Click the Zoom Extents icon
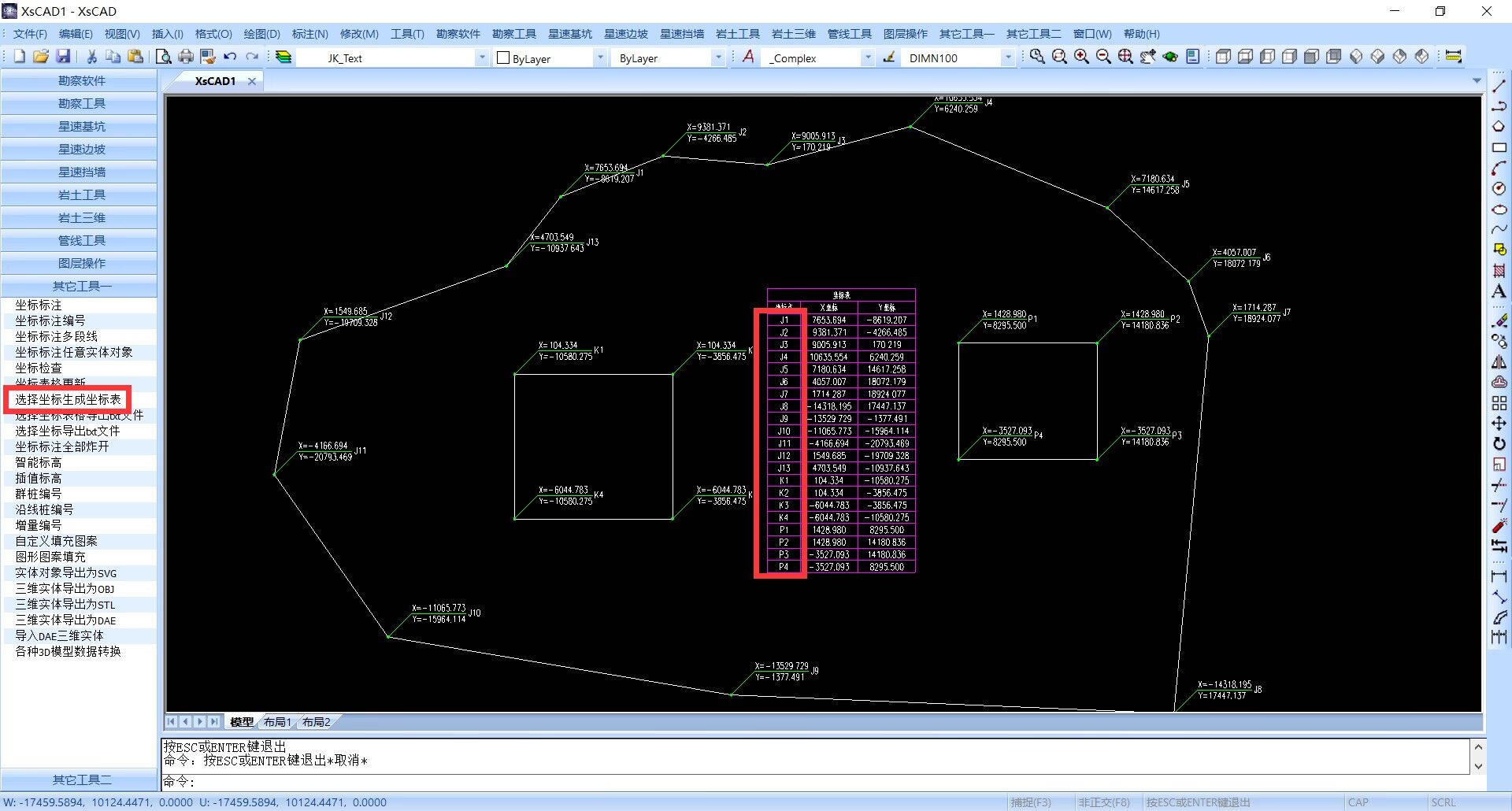 coord(1126,57)
